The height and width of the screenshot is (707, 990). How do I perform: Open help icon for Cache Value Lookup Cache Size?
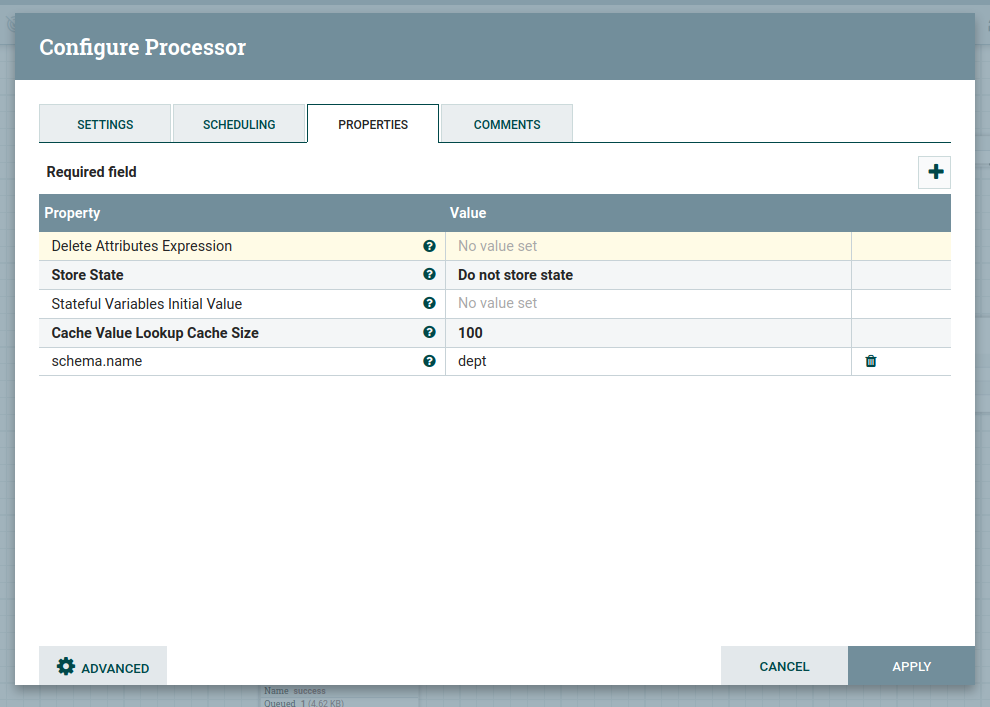click(x=429, y=332)
